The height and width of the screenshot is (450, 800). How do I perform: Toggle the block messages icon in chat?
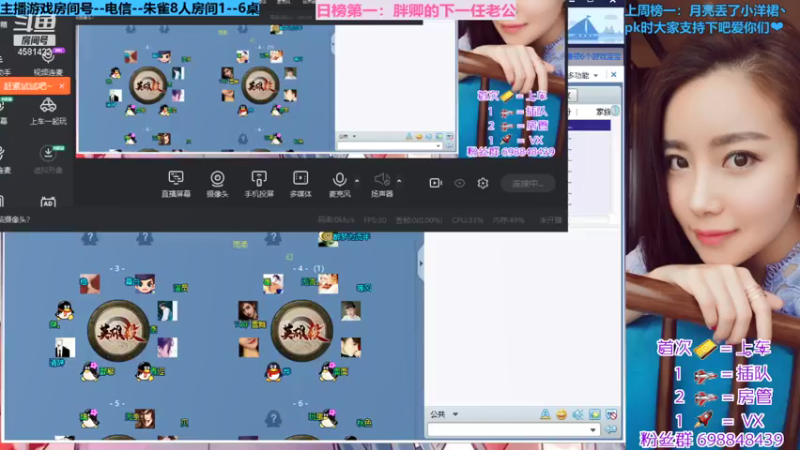click(611, 415)
